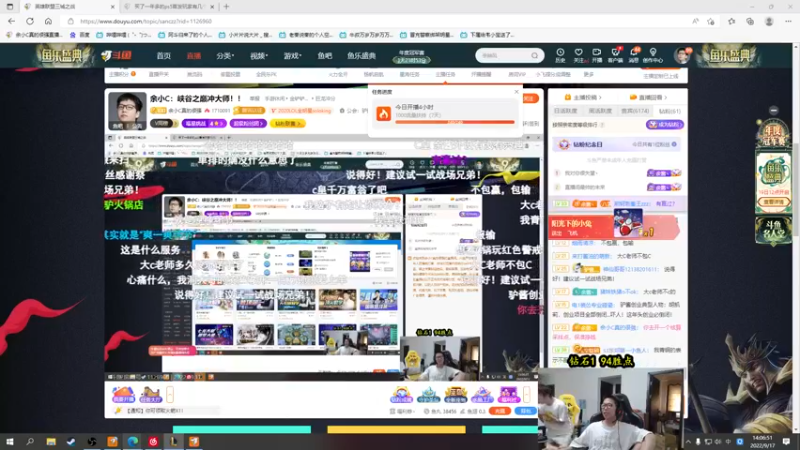The height and width of the screenshot is (450, 800).
Task: Select 直播 live in navigation
Action: [194, 56]
